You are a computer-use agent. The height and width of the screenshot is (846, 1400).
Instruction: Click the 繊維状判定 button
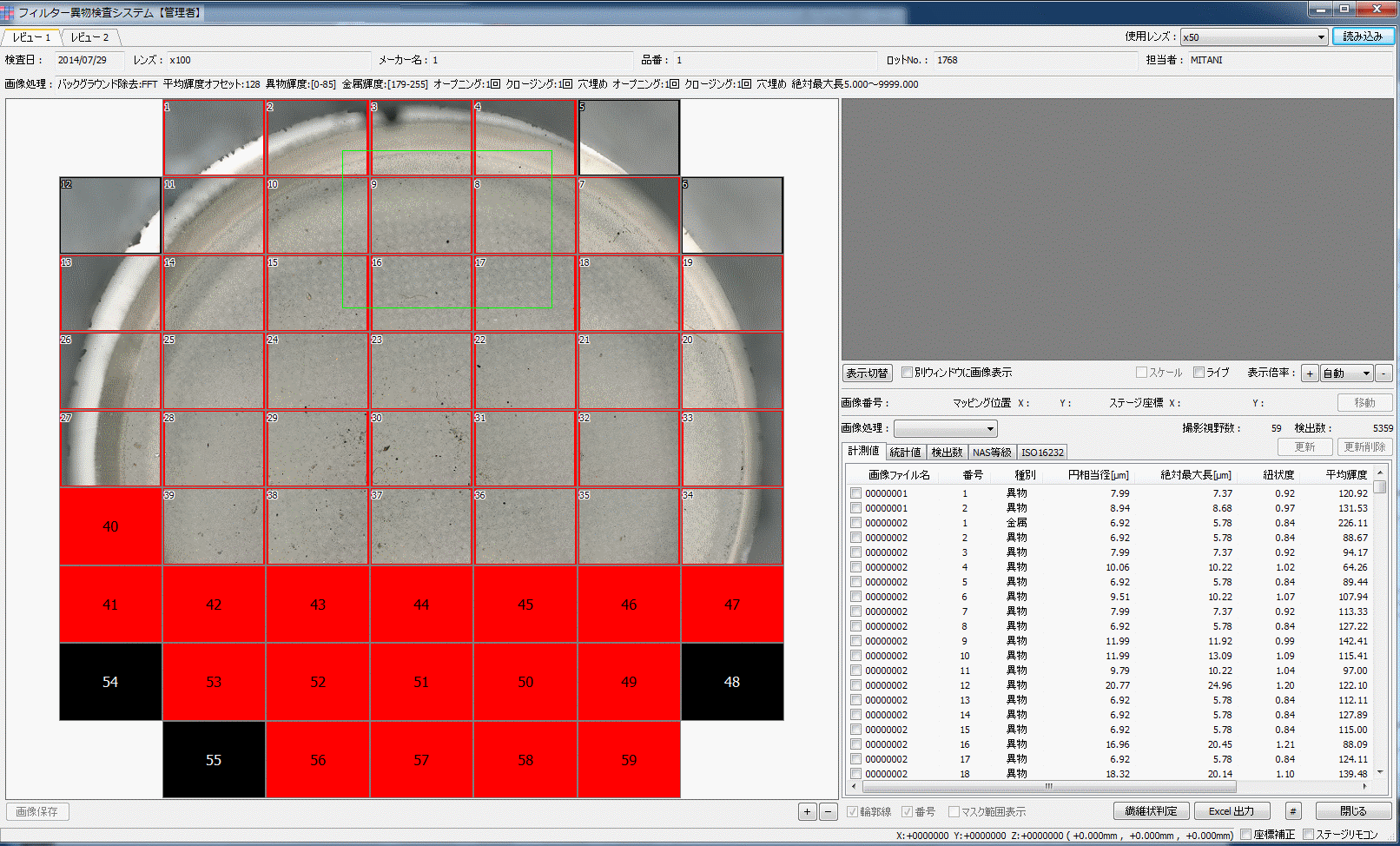tap(1151, 811)
